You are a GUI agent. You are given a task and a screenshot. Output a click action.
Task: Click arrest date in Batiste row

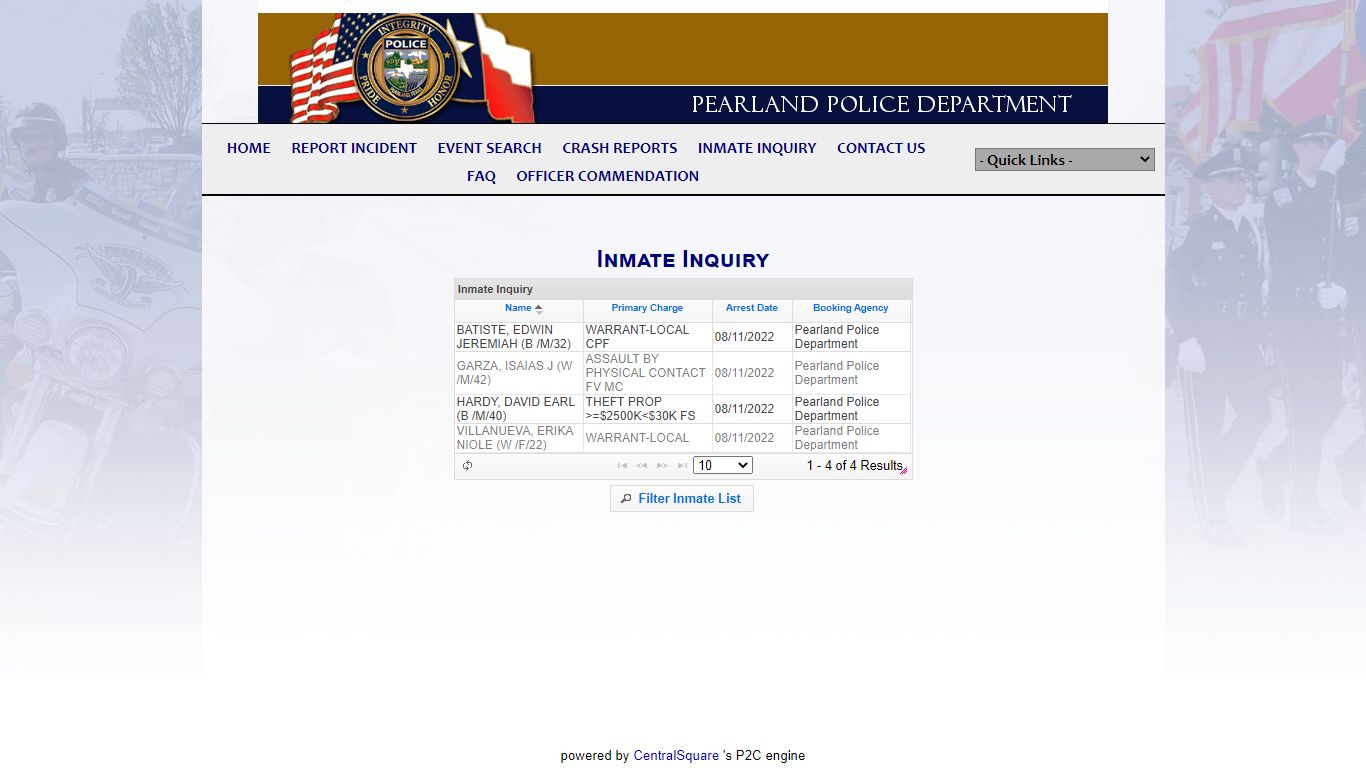752,337
